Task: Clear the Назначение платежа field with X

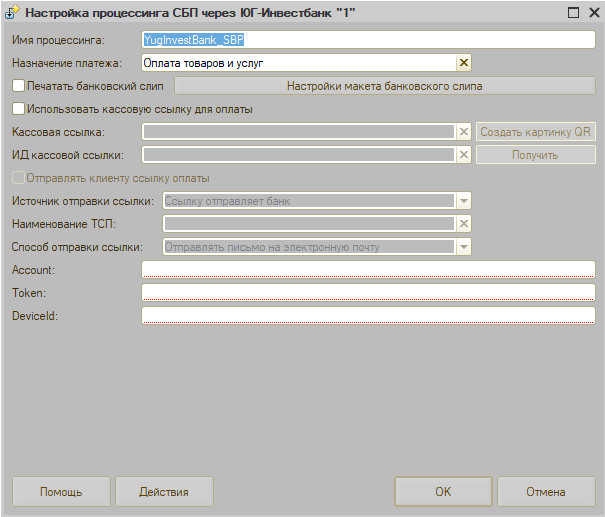Action: (463, 63)
